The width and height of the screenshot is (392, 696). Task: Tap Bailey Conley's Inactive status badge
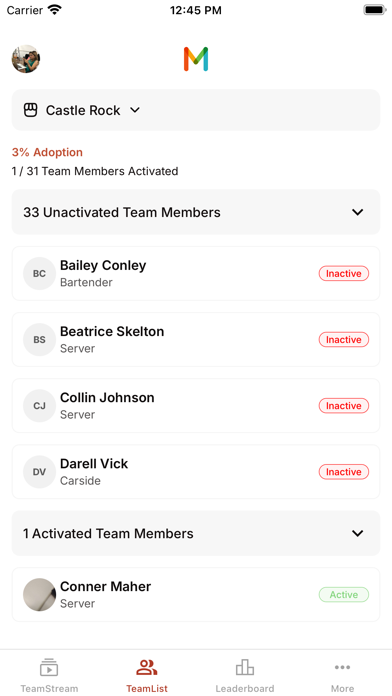pyautogui.click(x=344, y=273)
